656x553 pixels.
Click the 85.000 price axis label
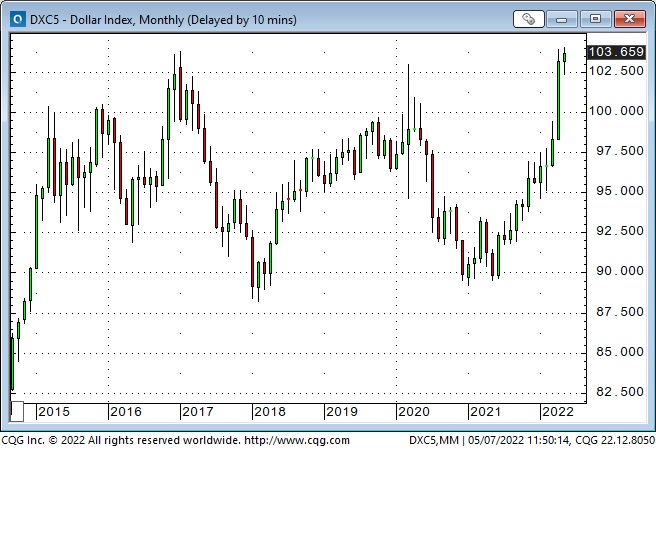[x=620, y=352]
